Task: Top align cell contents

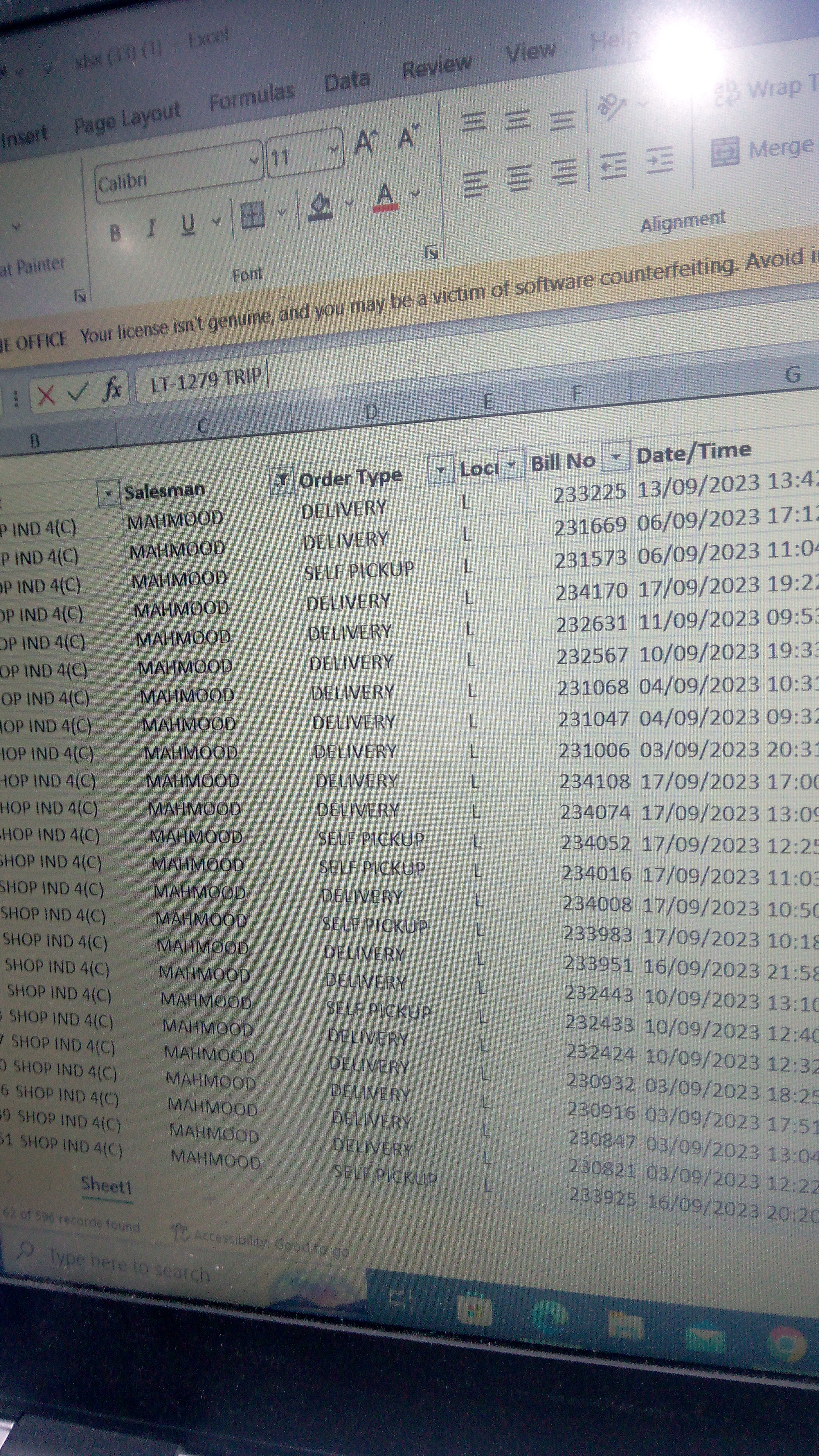Action: [x=474, y=122]
